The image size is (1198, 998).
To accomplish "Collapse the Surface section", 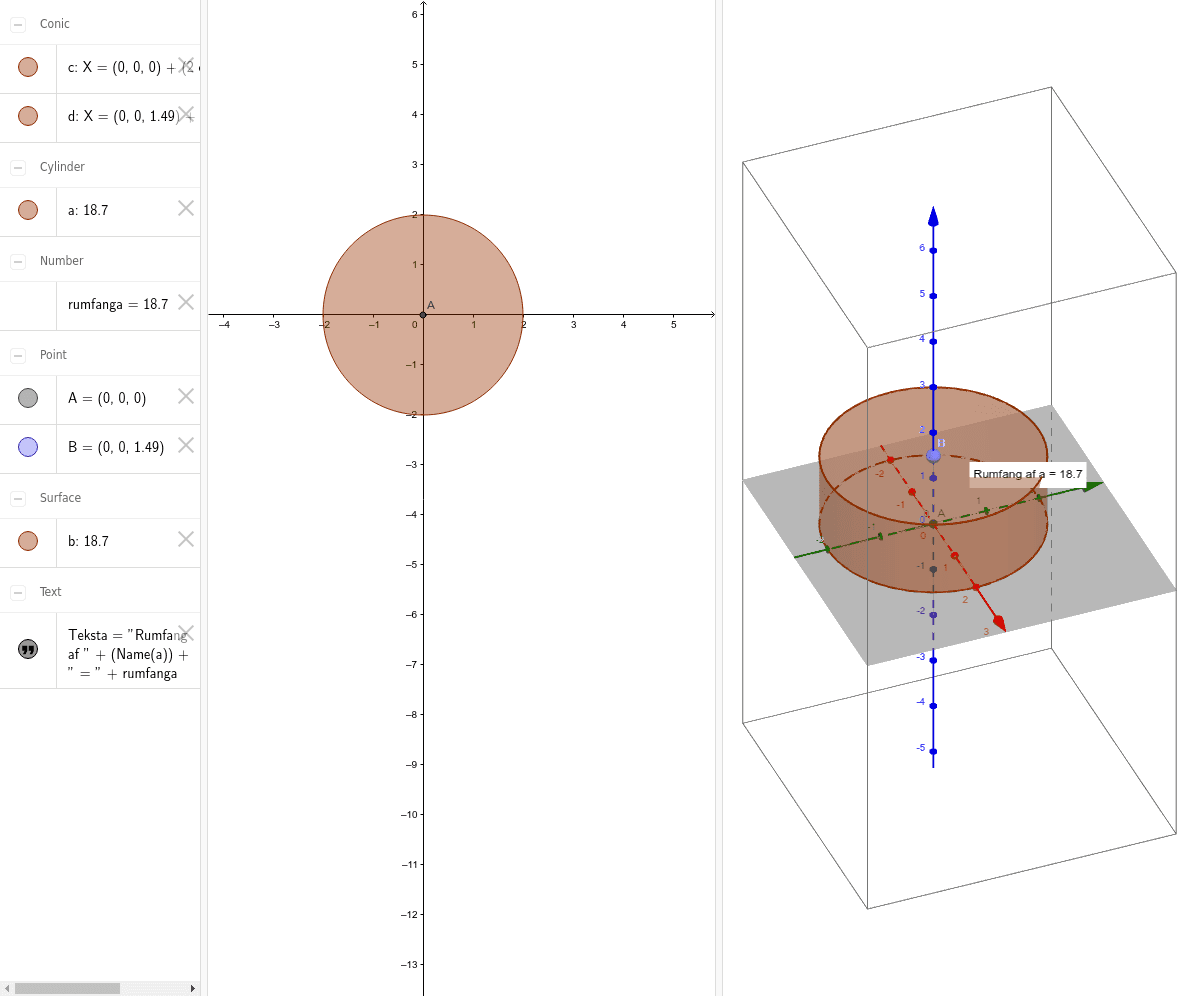I will 16,497.
